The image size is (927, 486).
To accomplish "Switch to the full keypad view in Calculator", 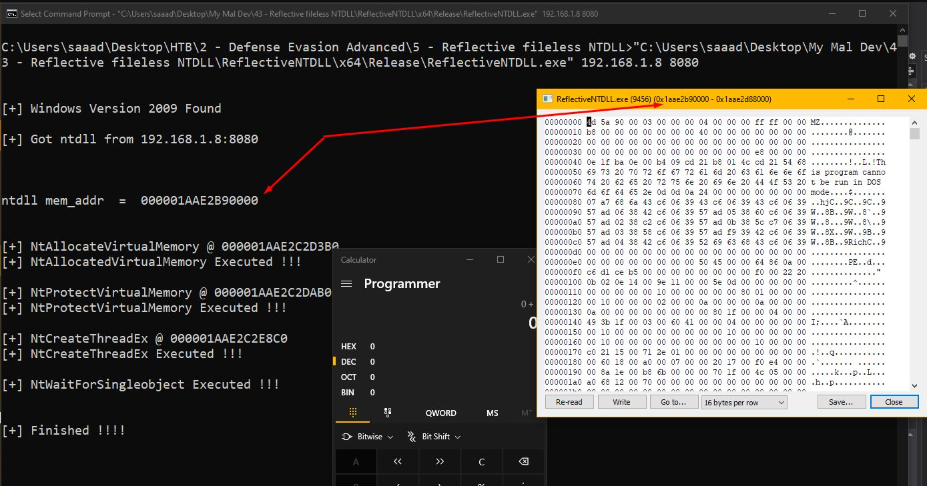I will point(353,413).
